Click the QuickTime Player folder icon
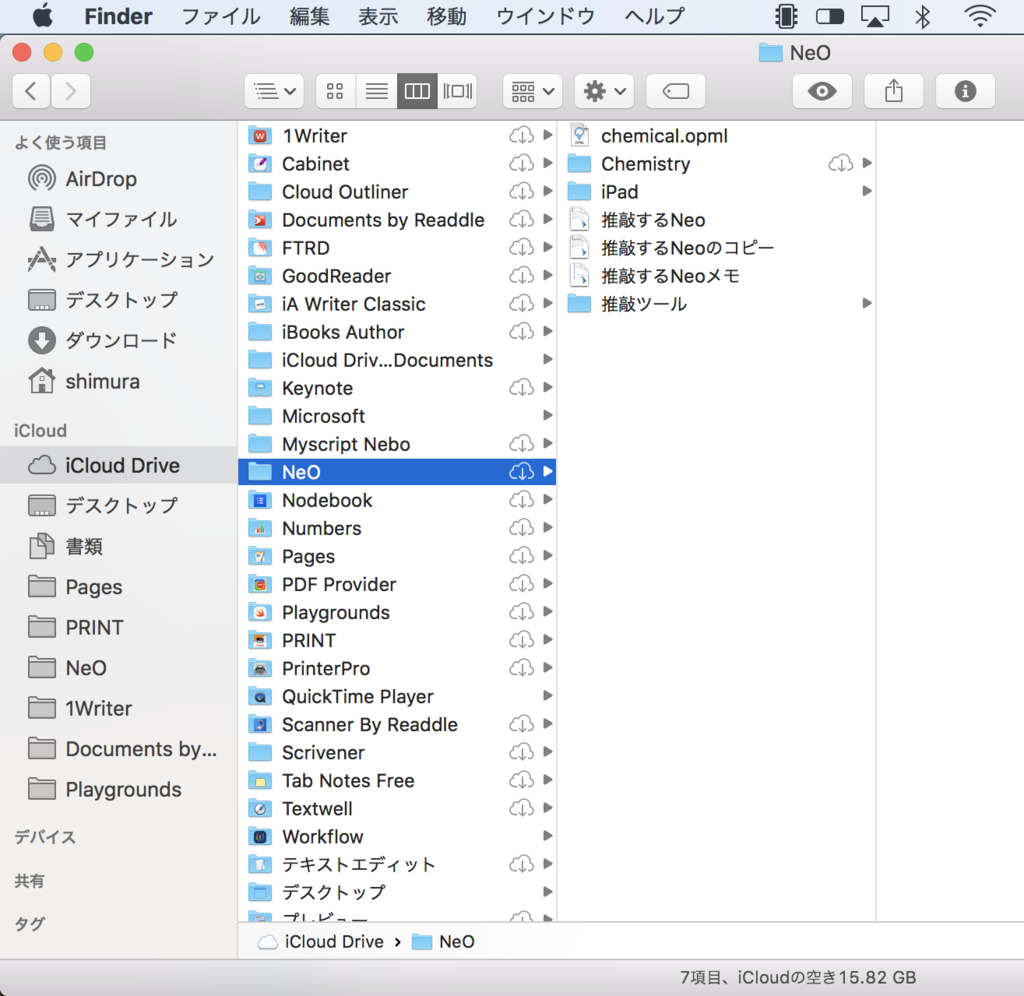 click(x=260, y=697)
